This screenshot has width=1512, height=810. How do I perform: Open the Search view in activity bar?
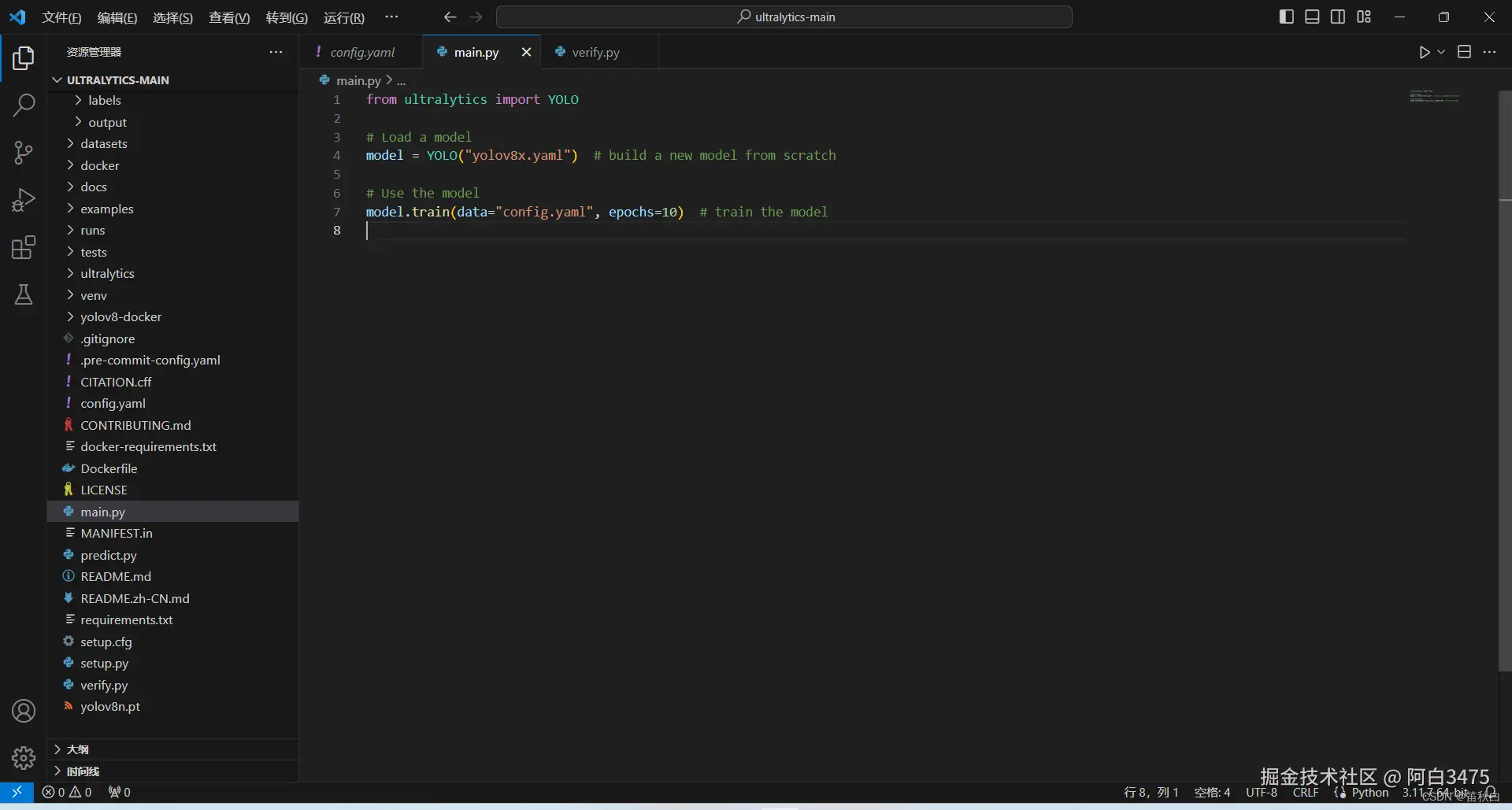24,105
